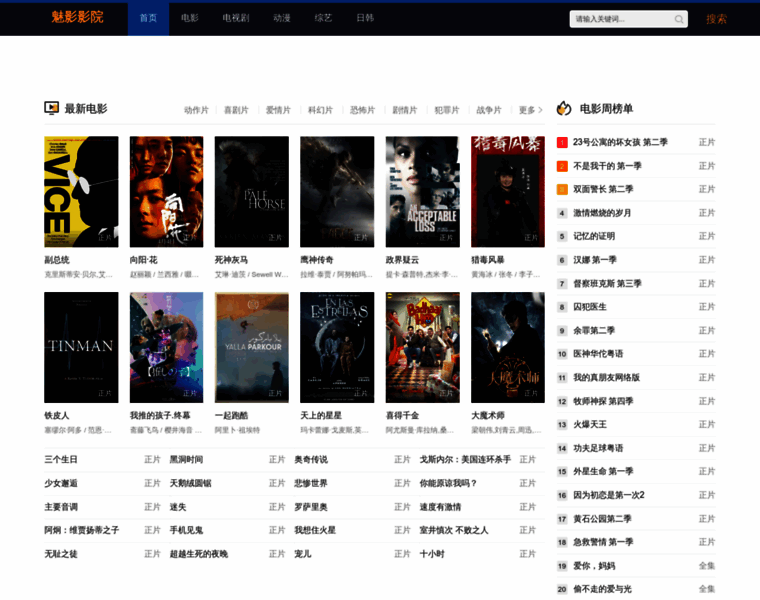Click the 喜得千金 title link

point(402,416)
